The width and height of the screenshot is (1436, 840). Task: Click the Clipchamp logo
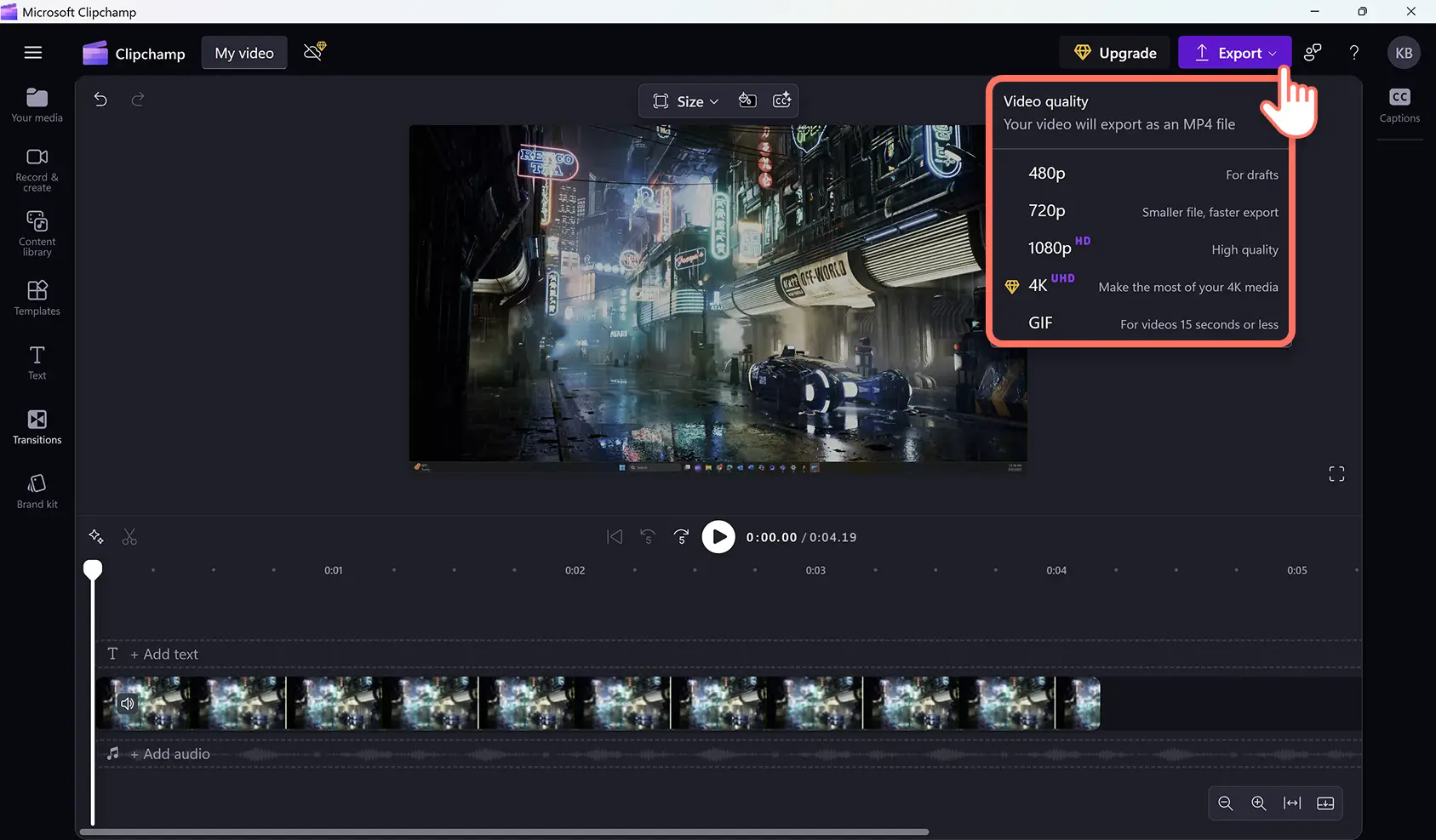coord(134,53)
